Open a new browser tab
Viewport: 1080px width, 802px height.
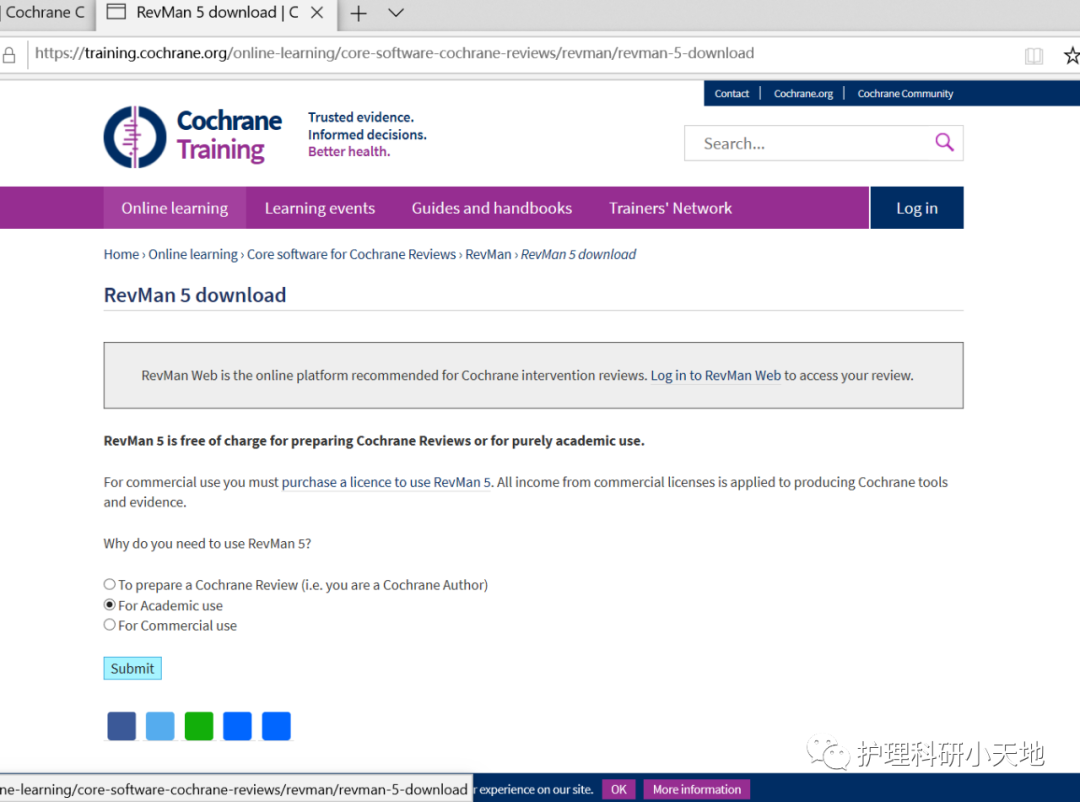tap(358, 13)
